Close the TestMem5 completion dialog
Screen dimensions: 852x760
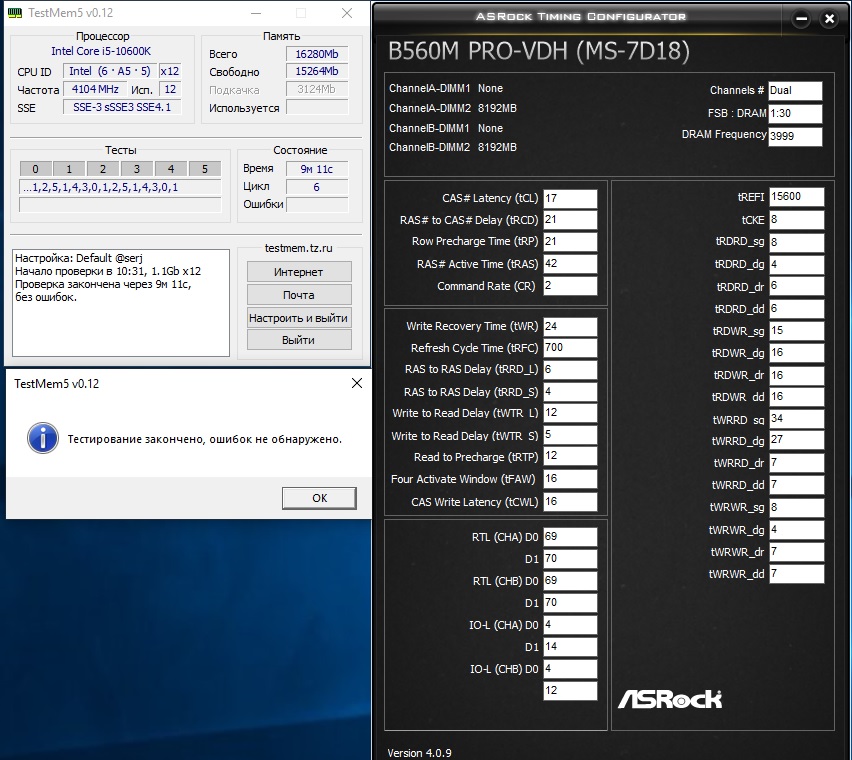[357, 383]
